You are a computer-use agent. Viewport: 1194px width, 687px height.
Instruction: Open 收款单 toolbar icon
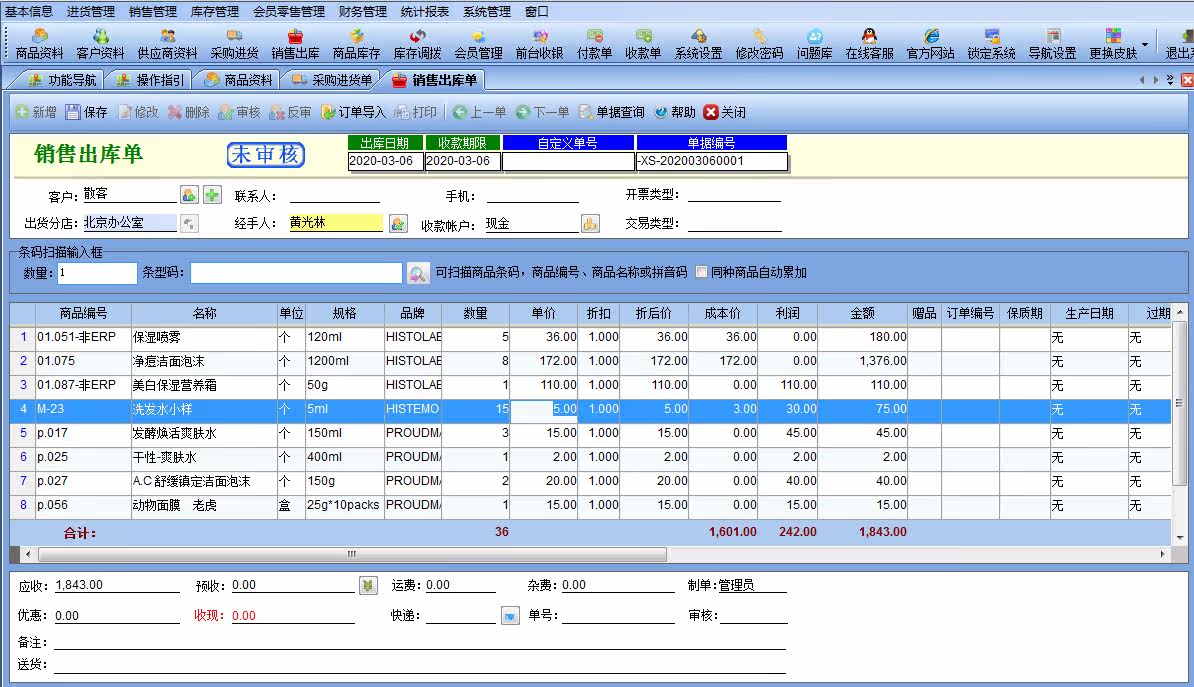tap(643, 44)
